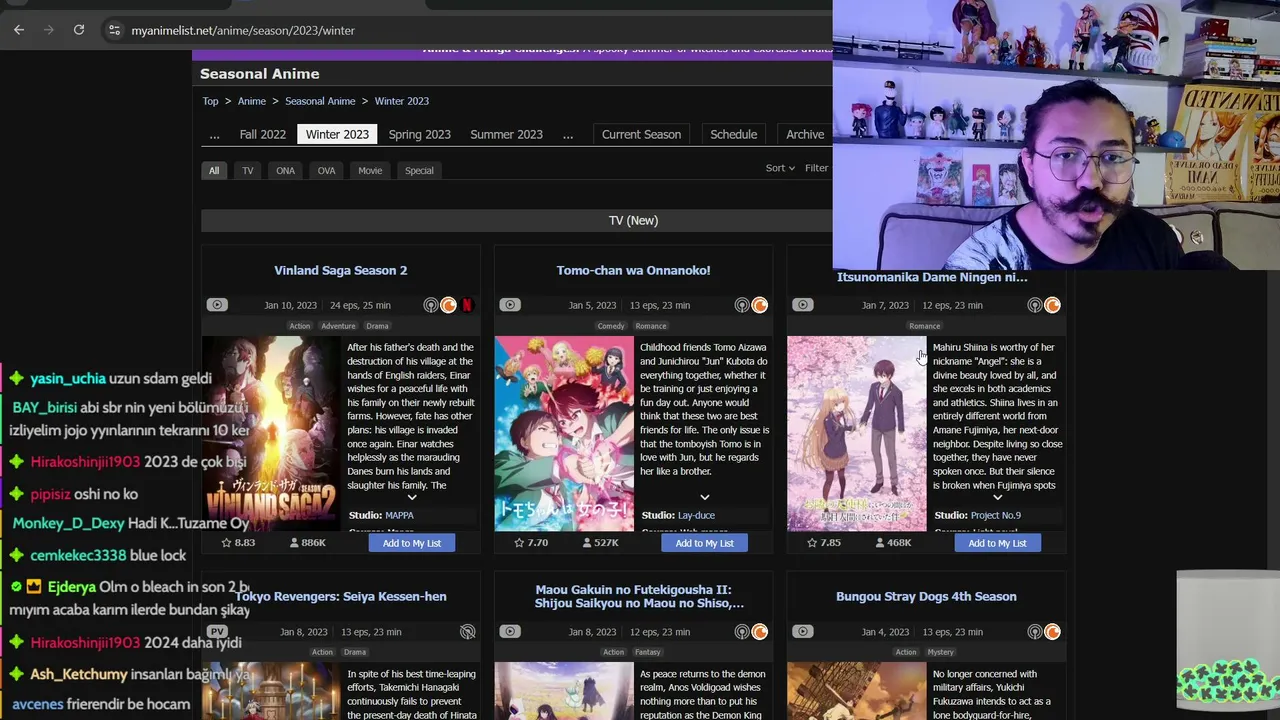The height and width of the screenshot is (720, 1280).
Task: Open the Tokyo Revengers: Seiya Kessen-hen title link
Action: pos(341,596)
